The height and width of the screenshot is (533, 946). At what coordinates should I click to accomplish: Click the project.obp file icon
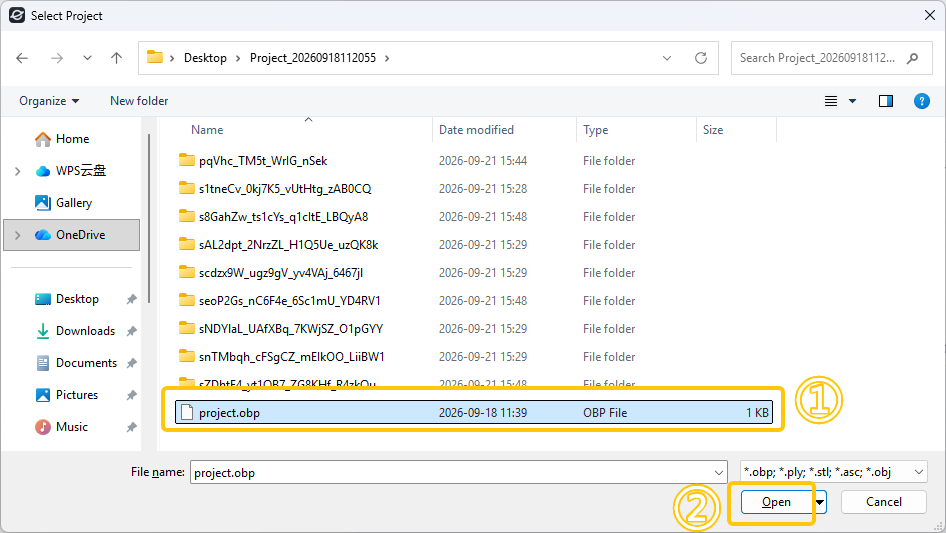pyautogui.click(x=187, y=412)
